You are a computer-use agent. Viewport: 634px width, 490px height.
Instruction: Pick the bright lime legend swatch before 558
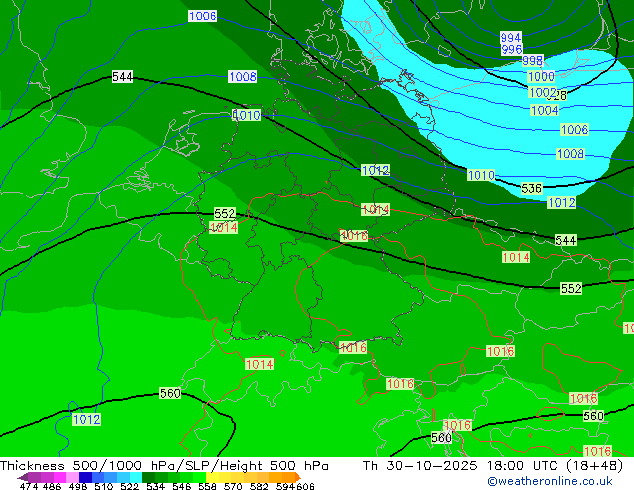coord(199,477)
